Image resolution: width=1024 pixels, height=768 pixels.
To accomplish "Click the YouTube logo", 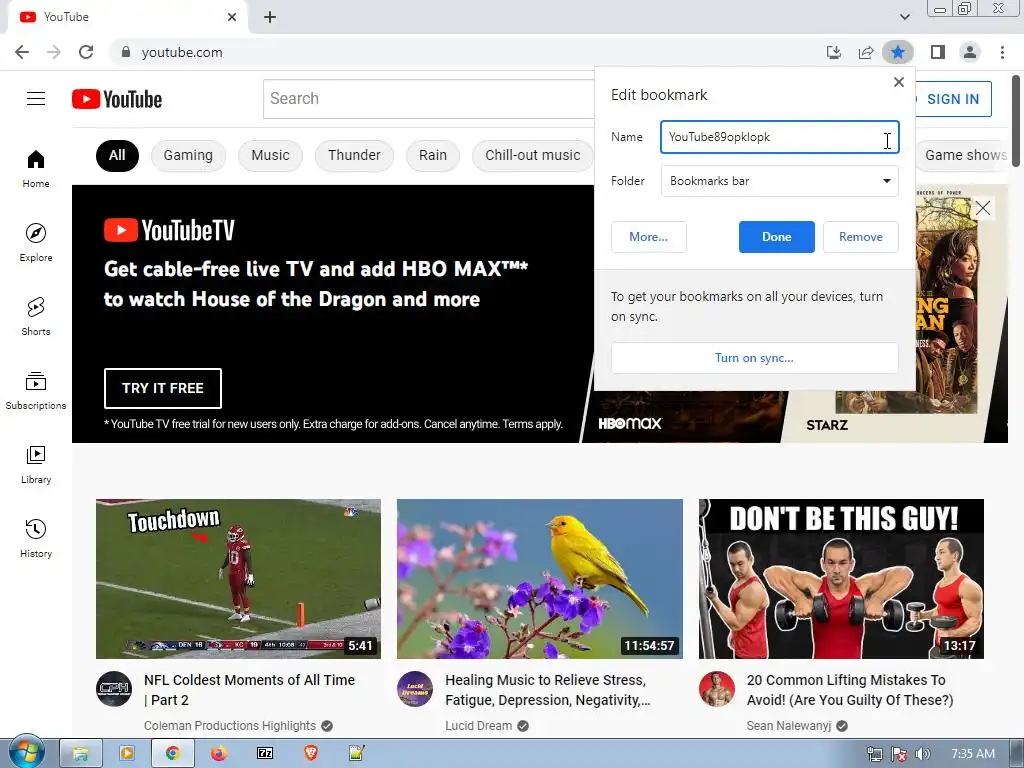I will [117, 99].
